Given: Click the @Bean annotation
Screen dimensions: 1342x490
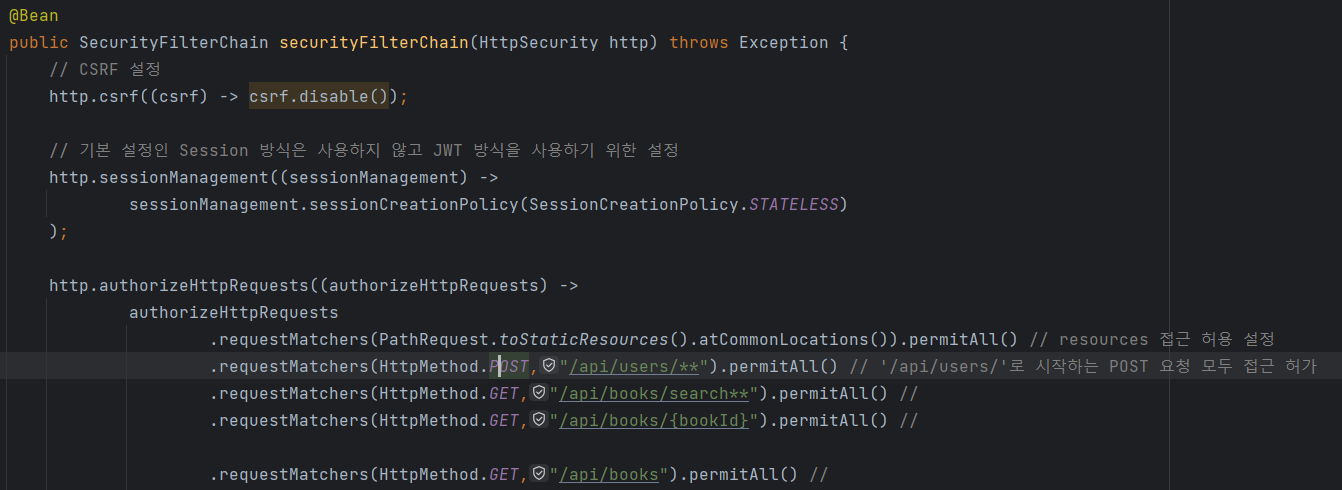Looking at the screenshot, I should (x=34, y=15).
